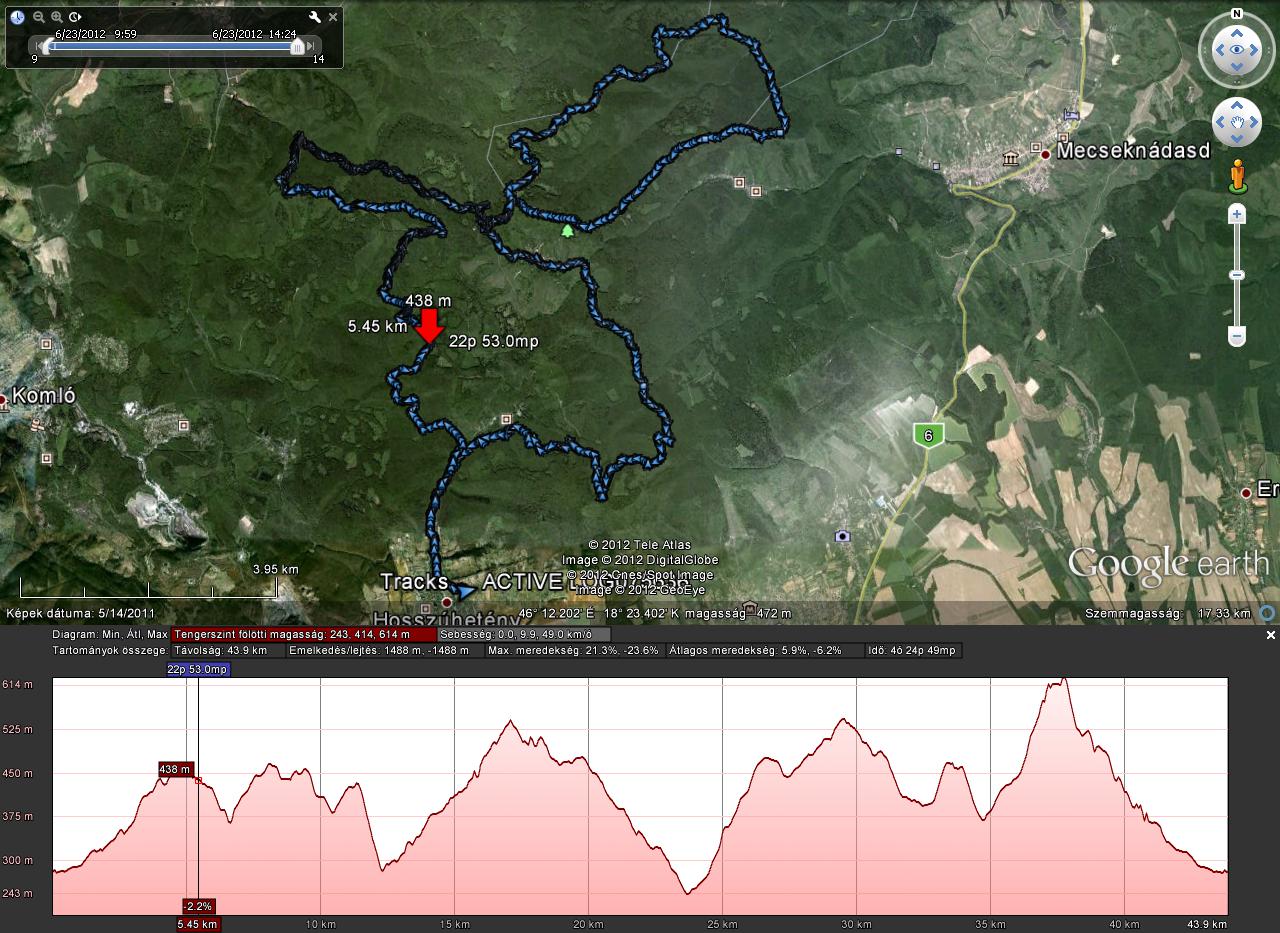Click the Tracks label on map
1280x933 pixels.
[414, 582]
